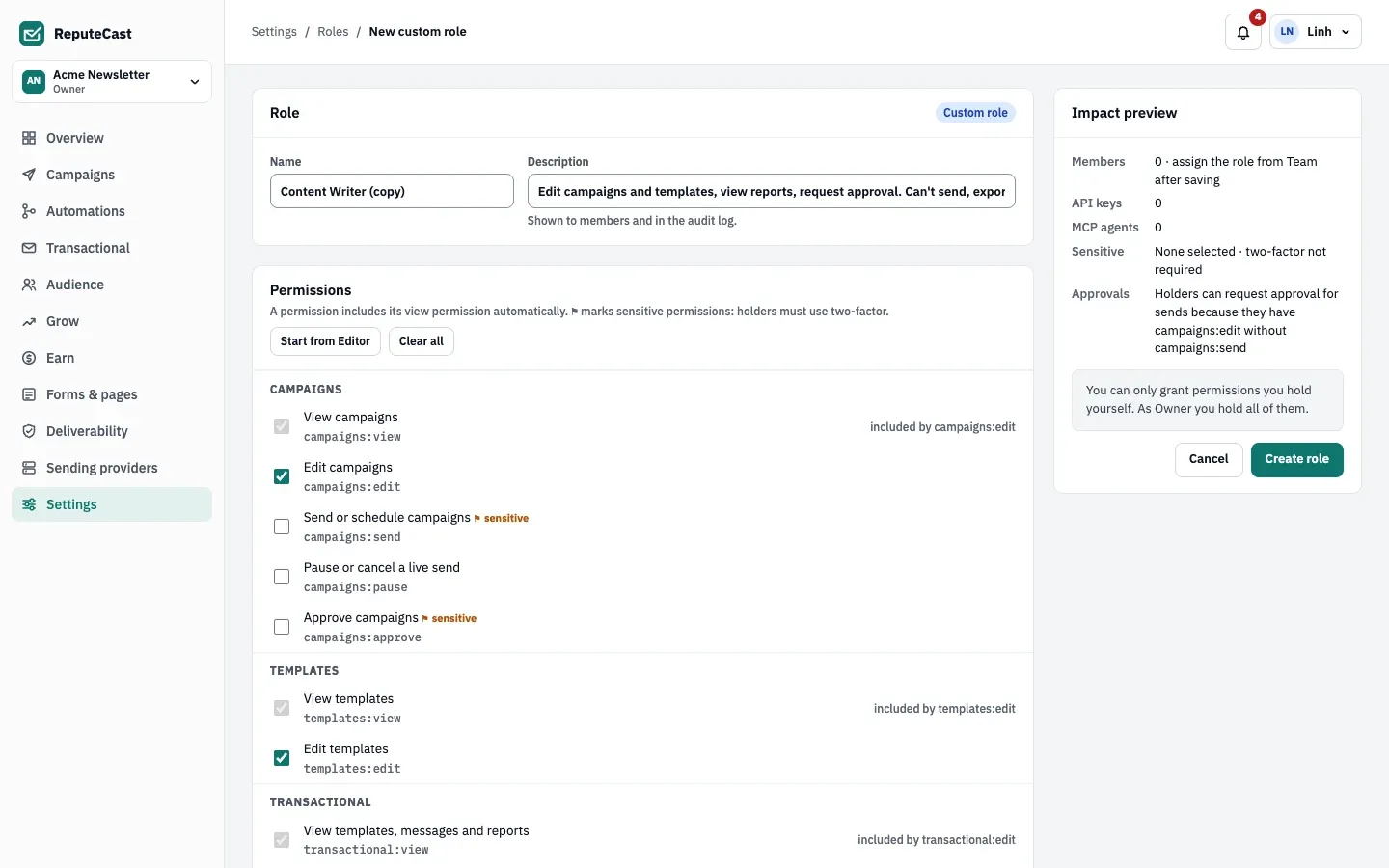This screenshot has width=1389, height=868.
Task: Focus the role Description input field
Action: coord(772,191)
